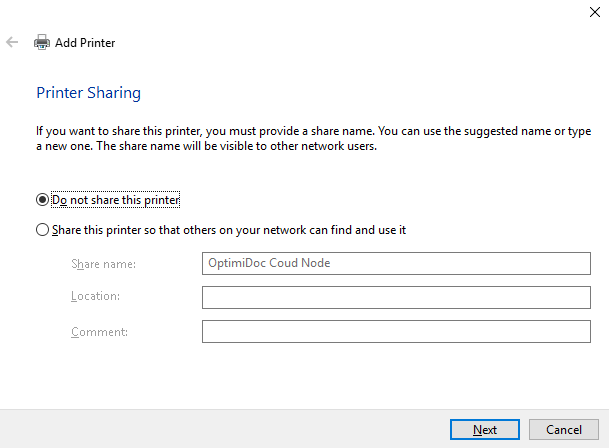Screen dimensions: 609x448
Task: Click the printer icon beside Add Printer
Action: pyautogui.click(x=42, y=42)
